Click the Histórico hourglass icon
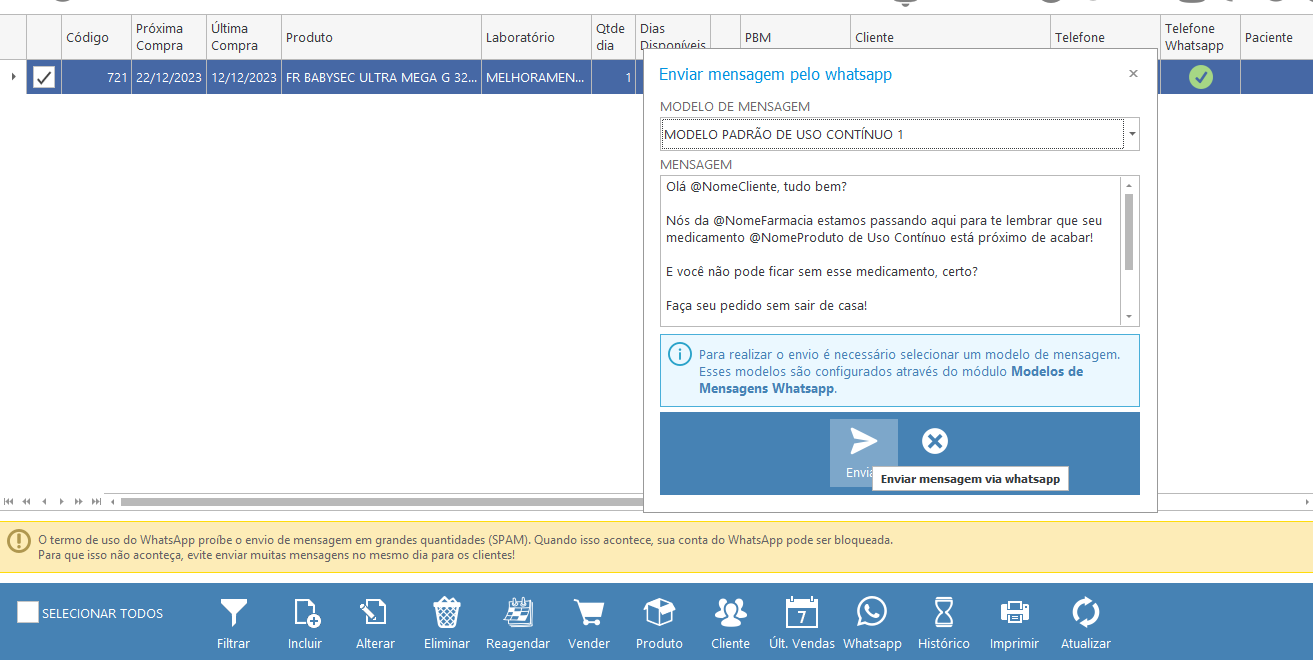 point(944,613)
